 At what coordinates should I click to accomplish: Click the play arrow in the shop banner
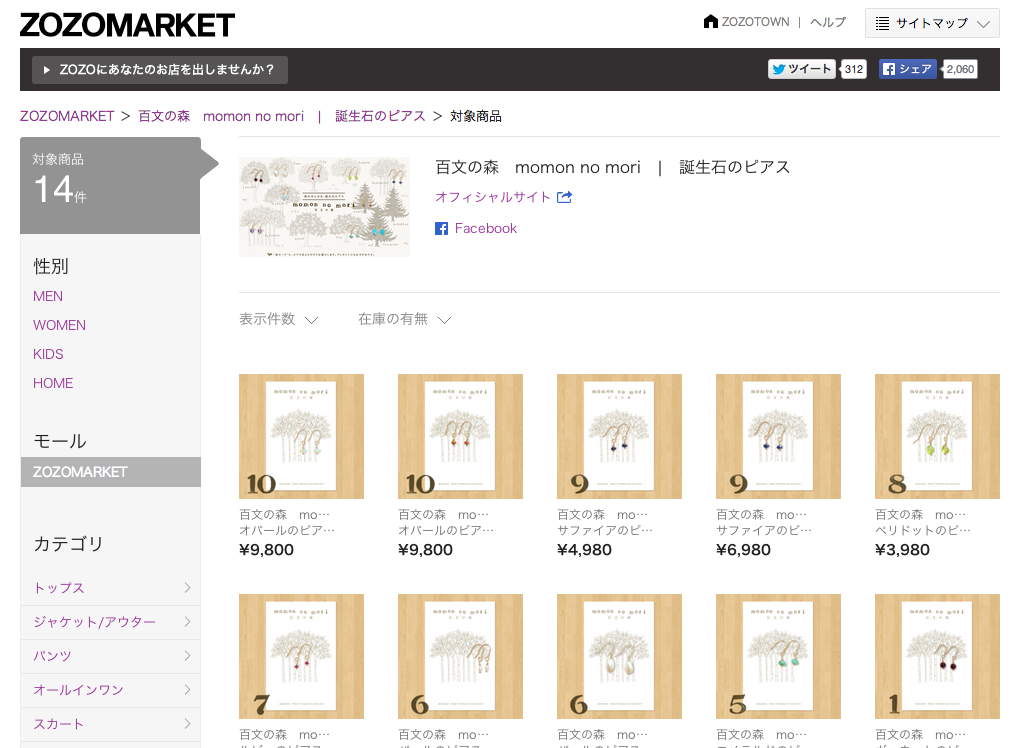click(x=46, y=70)
